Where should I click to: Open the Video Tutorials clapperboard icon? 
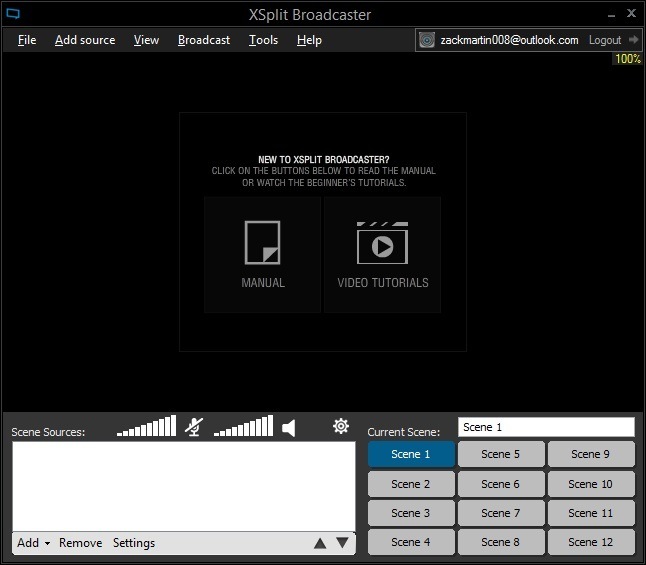(x=382, y=243)
